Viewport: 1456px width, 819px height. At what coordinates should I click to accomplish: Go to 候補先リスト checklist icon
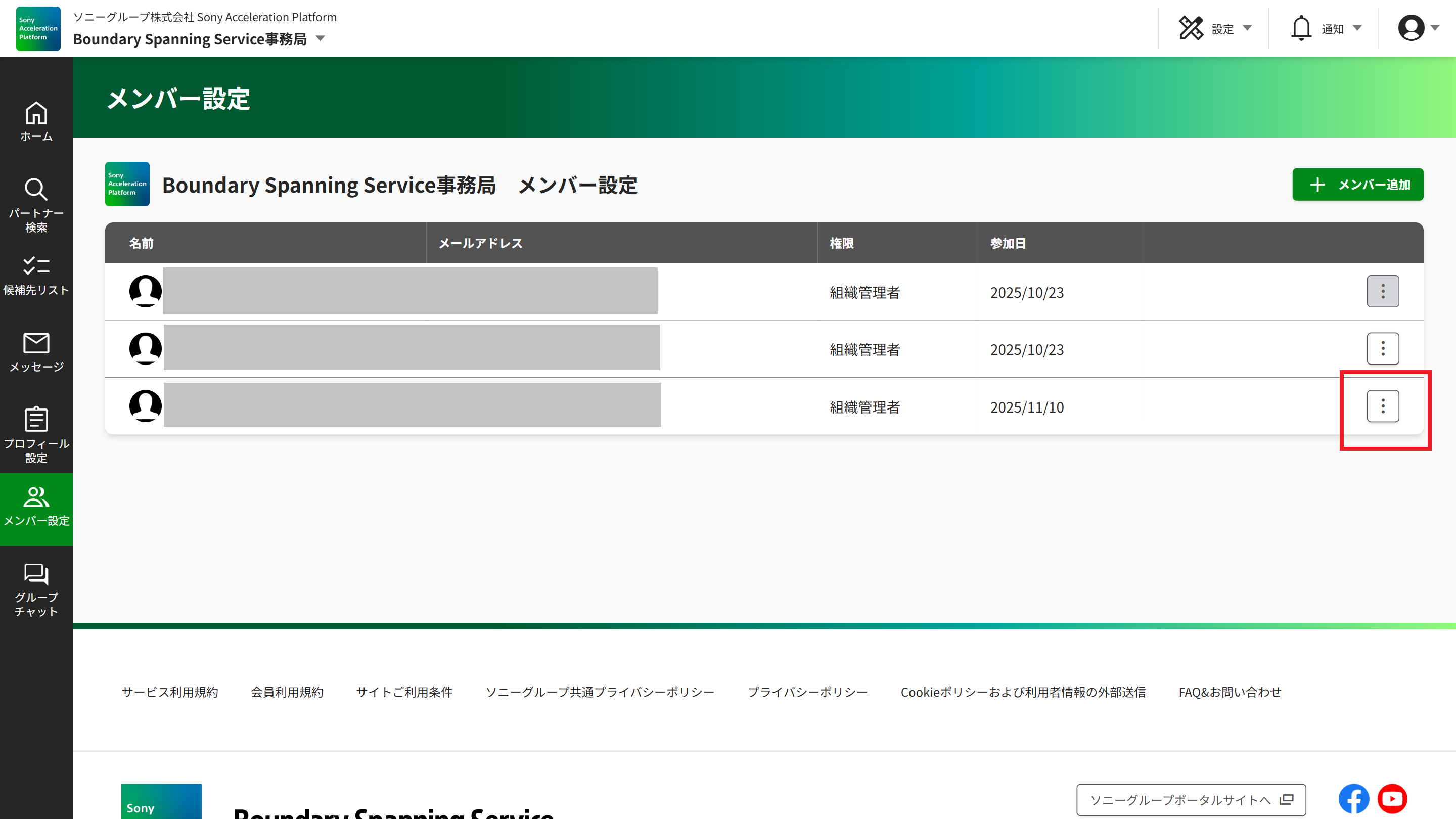(36, 276)
